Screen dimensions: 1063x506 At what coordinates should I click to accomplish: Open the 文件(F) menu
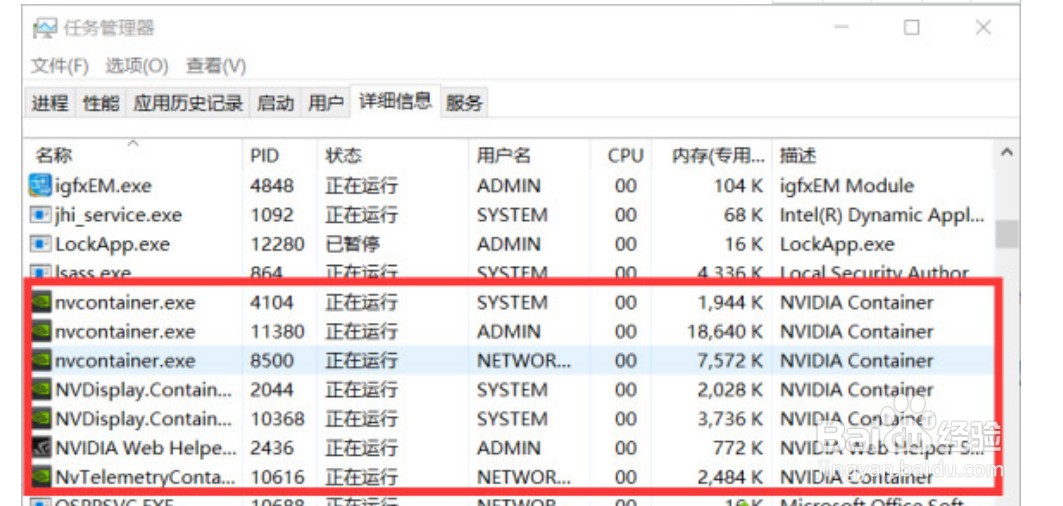[x=60, y=66]
